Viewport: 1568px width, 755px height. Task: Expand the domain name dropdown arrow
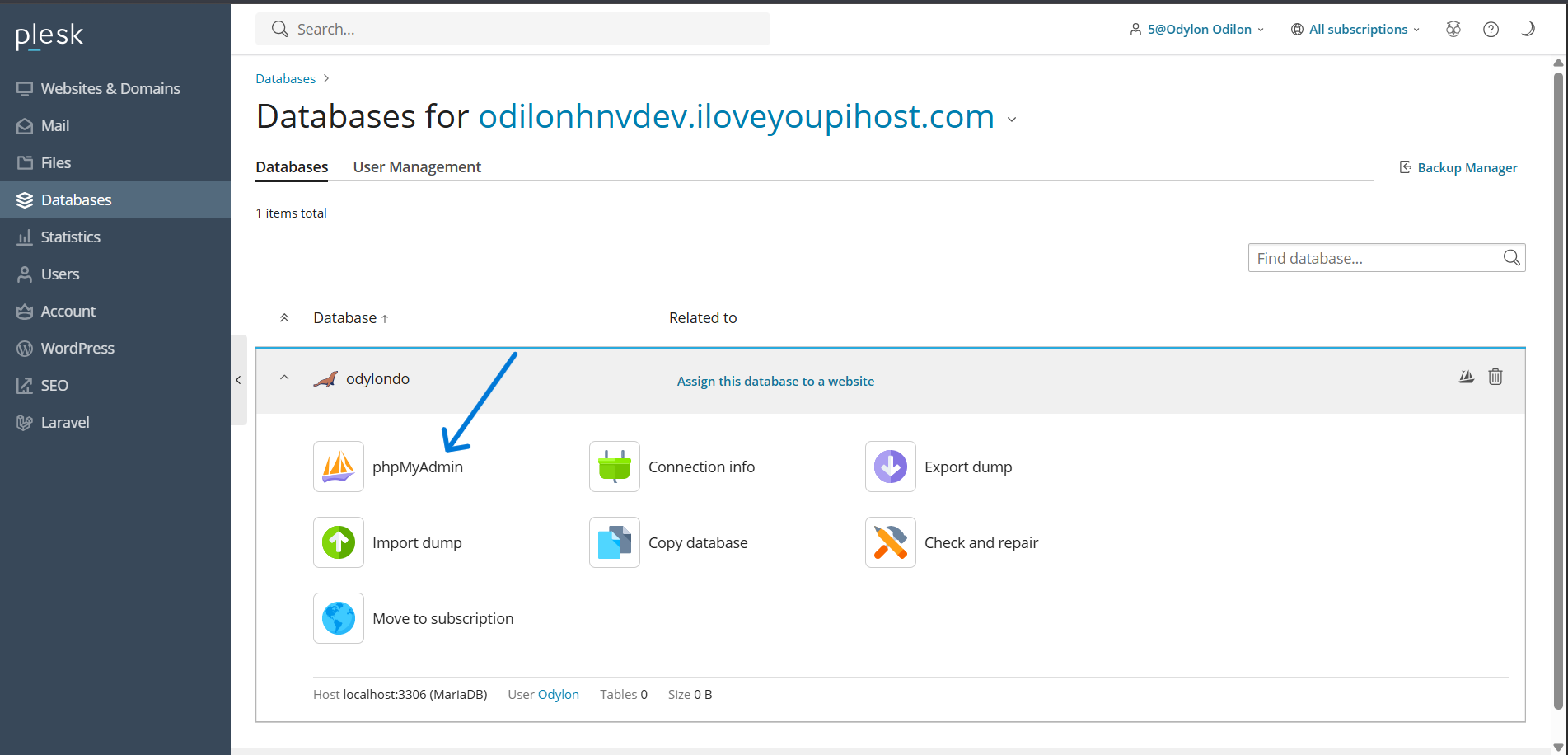pos(1012,120)
